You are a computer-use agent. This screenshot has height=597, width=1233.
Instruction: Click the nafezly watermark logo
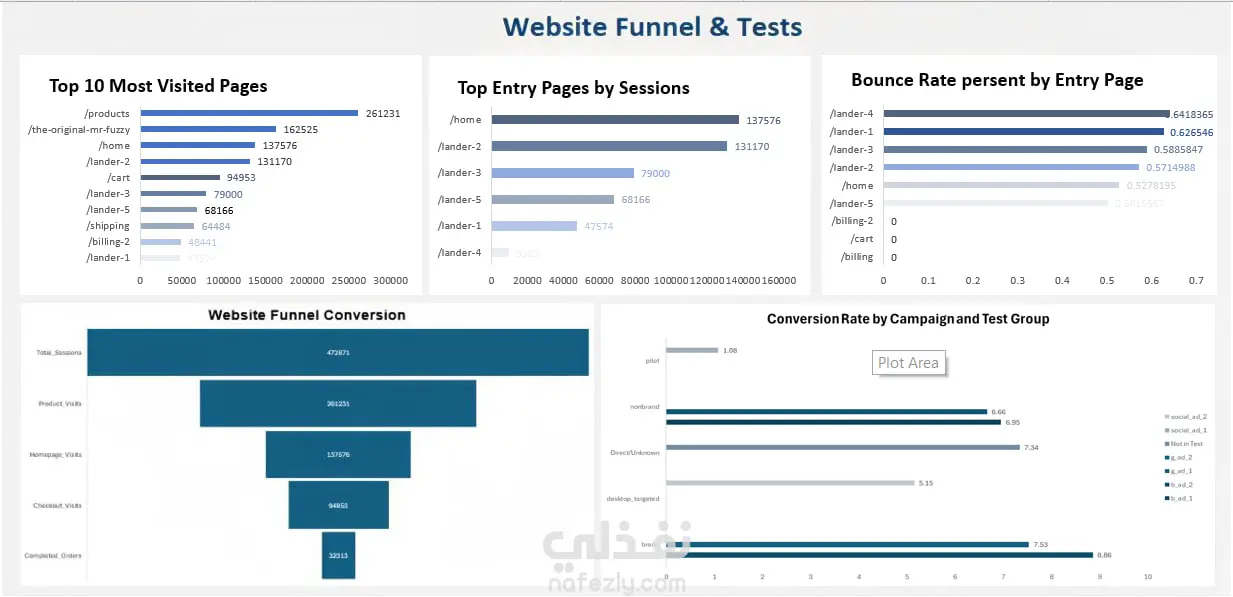point(617,543)
